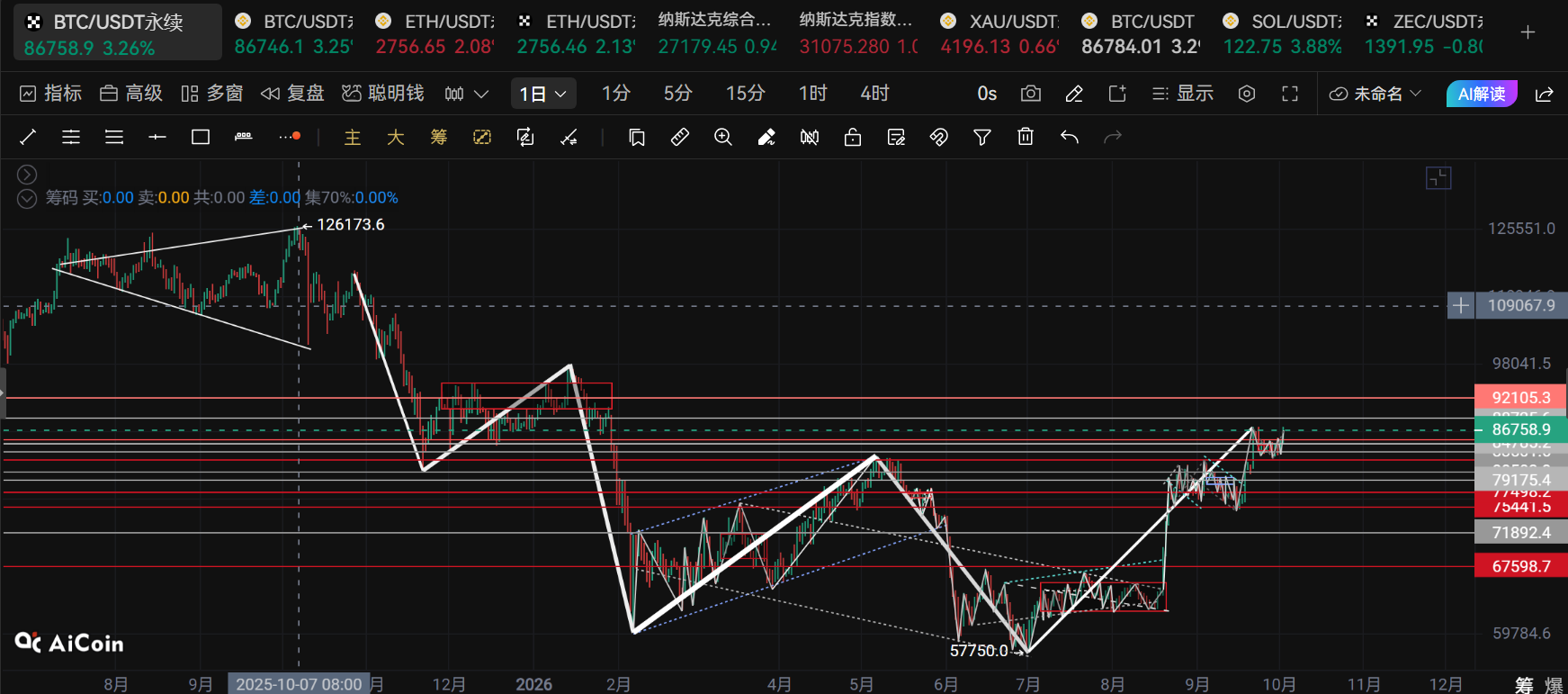Open the 未命名 layout dropdown
The image size is (1568, 694).
pyautogui.click(x=1375, y=94)
